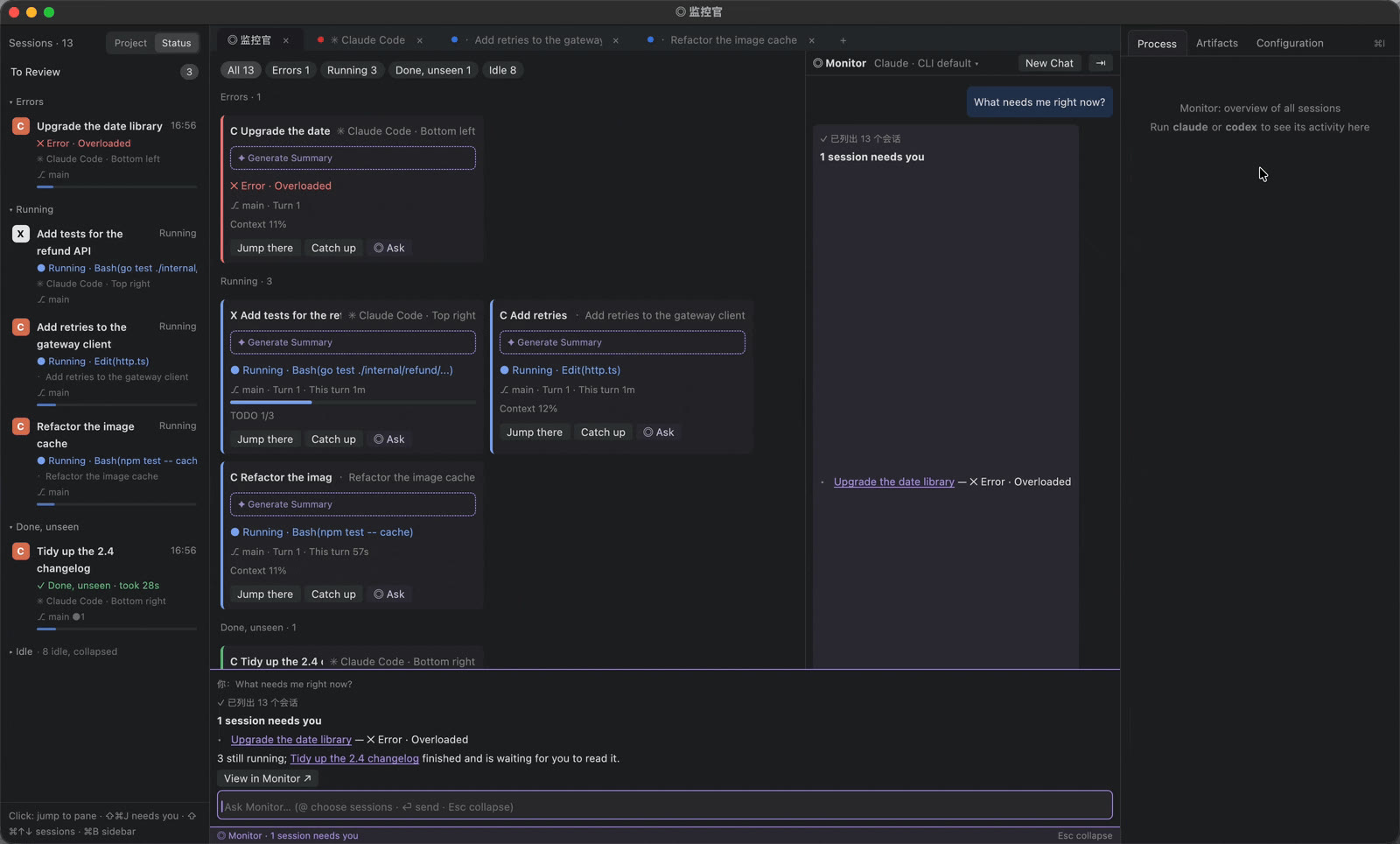This screenshot has width=1400, height=844.
Task: Switch to the Add retries to the gateway tab
Action: [x=537, y=40]
